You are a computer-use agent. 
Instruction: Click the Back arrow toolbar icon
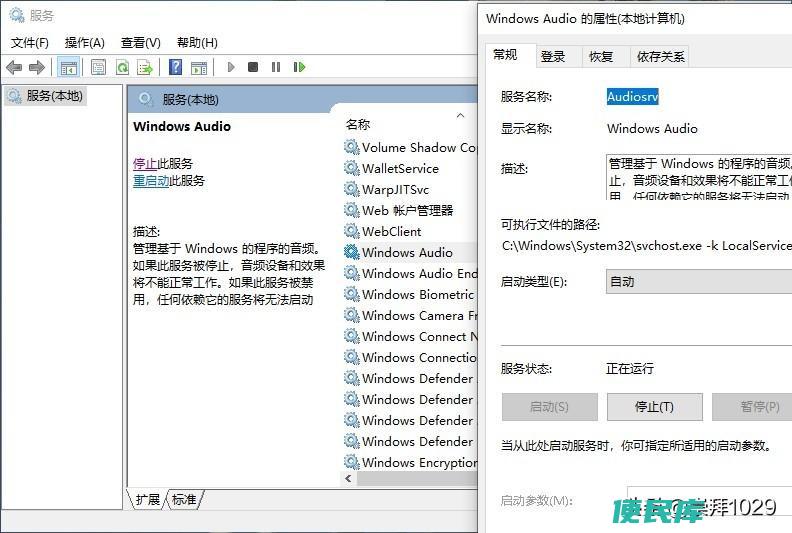coord(14,67)
